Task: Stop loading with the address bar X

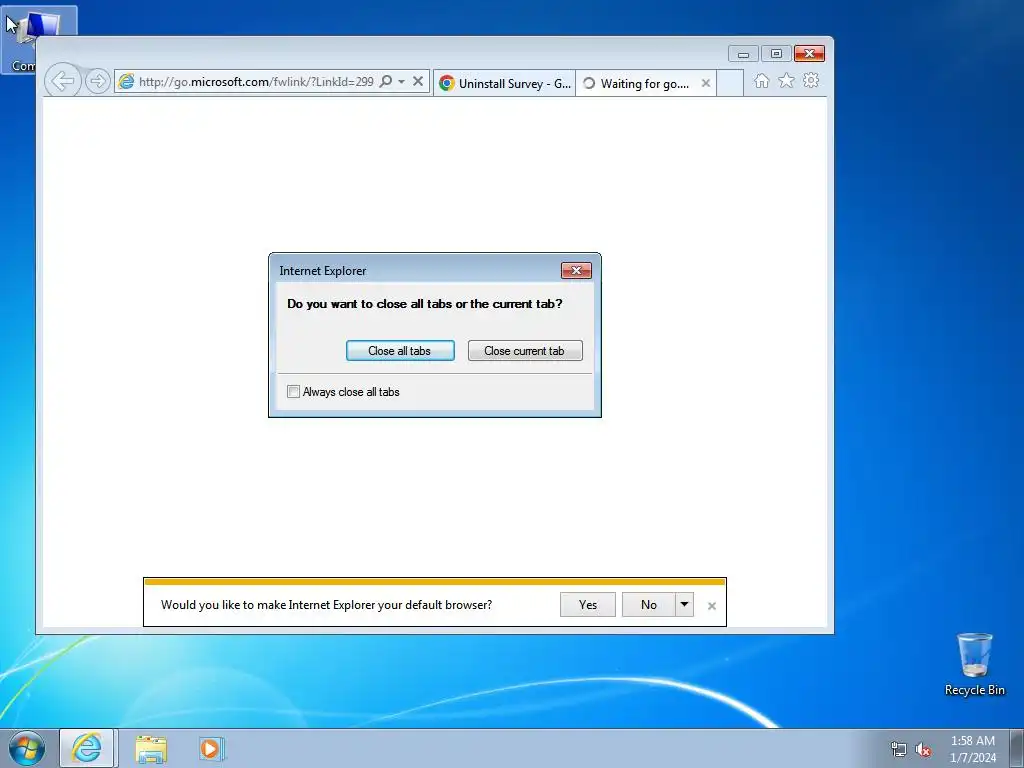Action: point(418,82)
